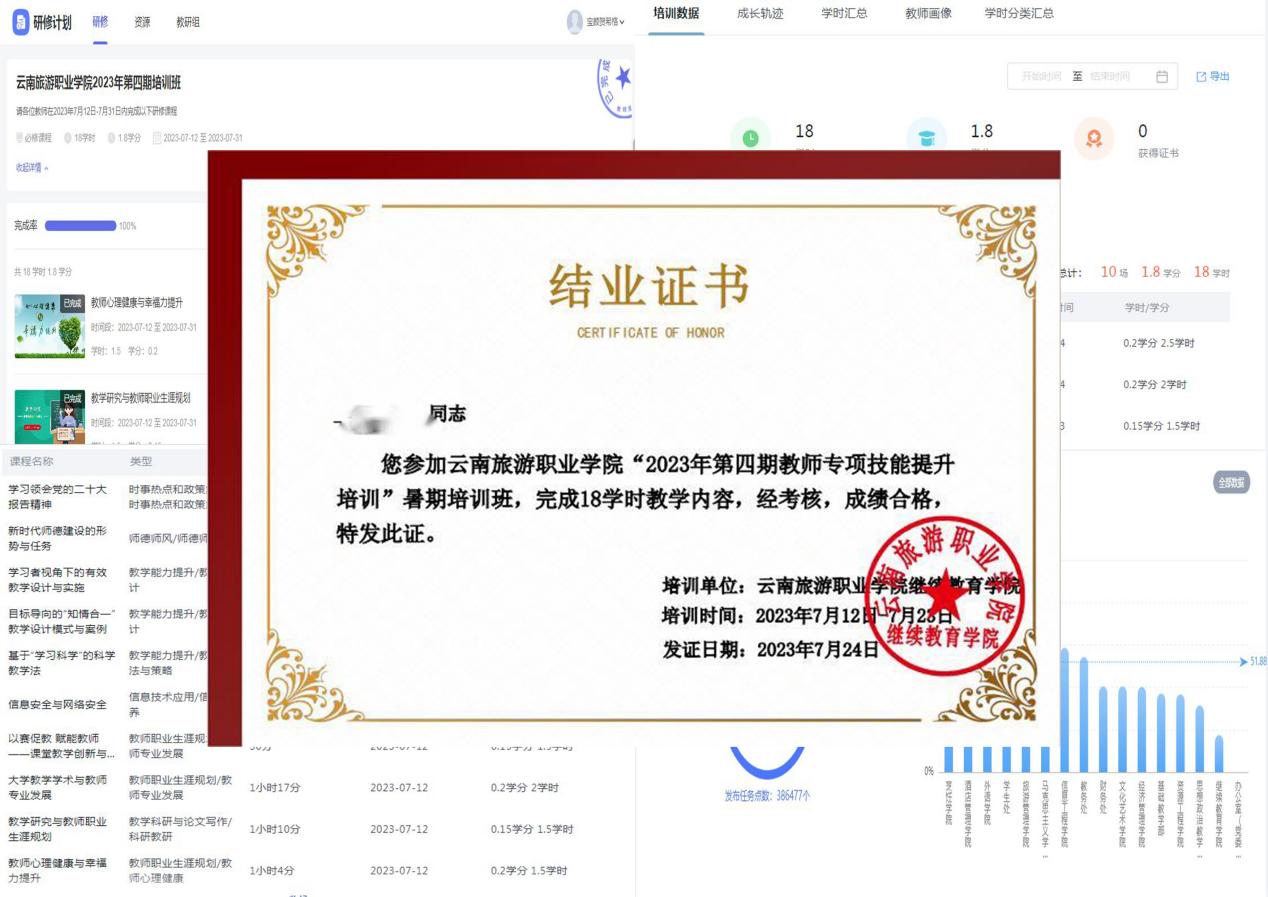
Task: Click the user avatar icon
Action: (575, 22)
